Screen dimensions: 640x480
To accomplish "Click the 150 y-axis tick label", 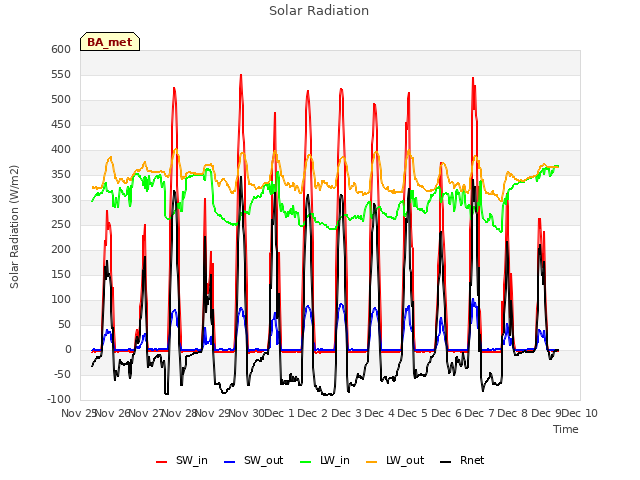I will (61, 275).
